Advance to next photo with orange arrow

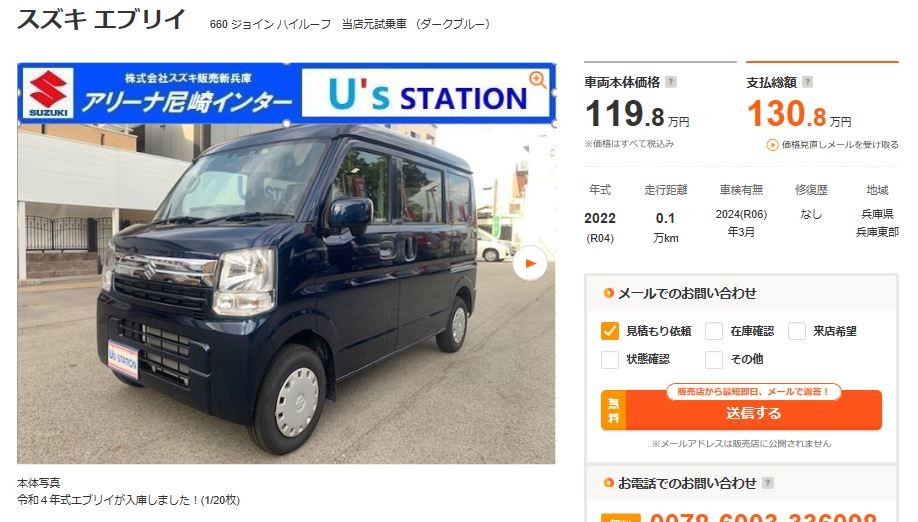point(530,263)
